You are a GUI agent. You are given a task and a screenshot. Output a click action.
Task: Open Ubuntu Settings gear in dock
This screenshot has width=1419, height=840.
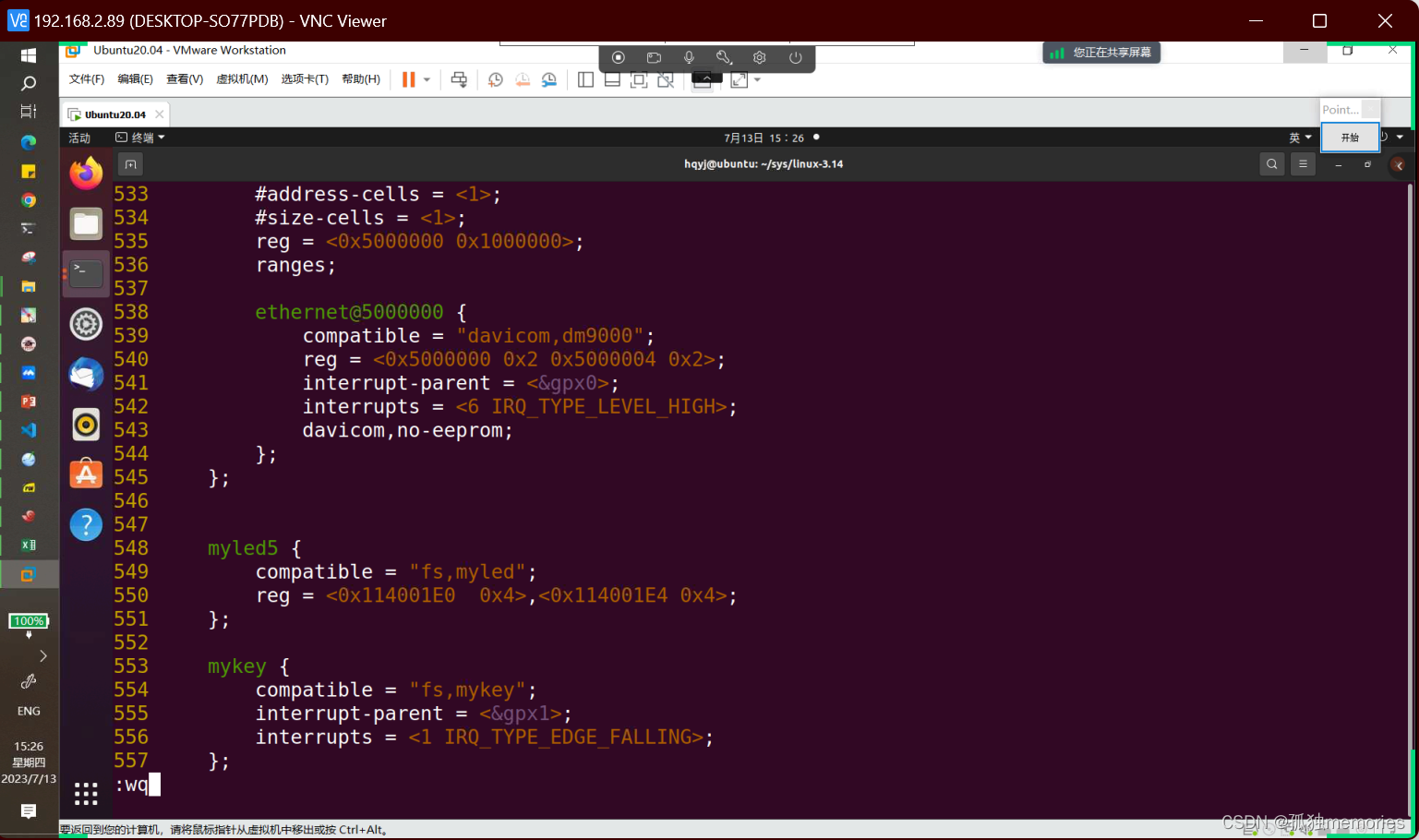86,324
